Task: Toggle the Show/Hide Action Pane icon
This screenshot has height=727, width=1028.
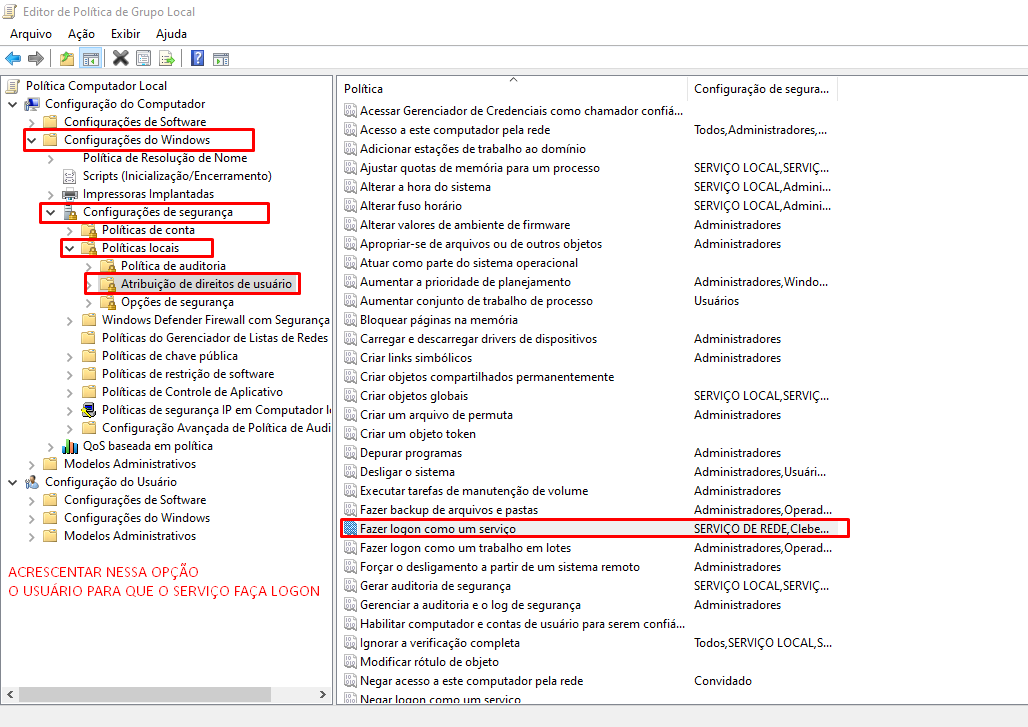Action: [220, 58]
